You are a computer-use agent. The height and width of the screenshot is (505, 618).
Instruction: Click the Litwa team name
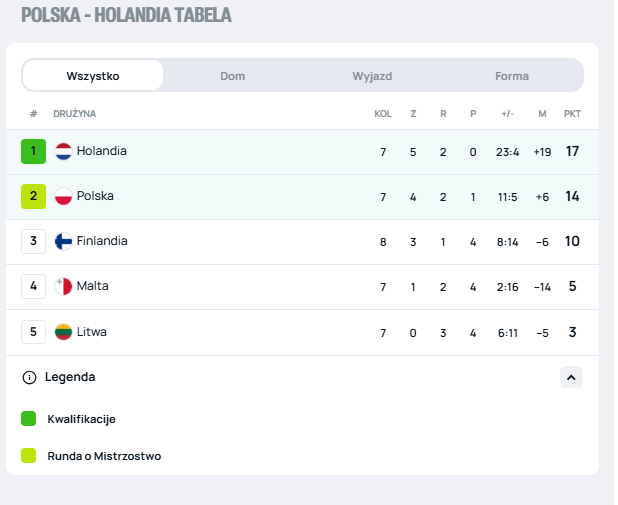(92, 332)
